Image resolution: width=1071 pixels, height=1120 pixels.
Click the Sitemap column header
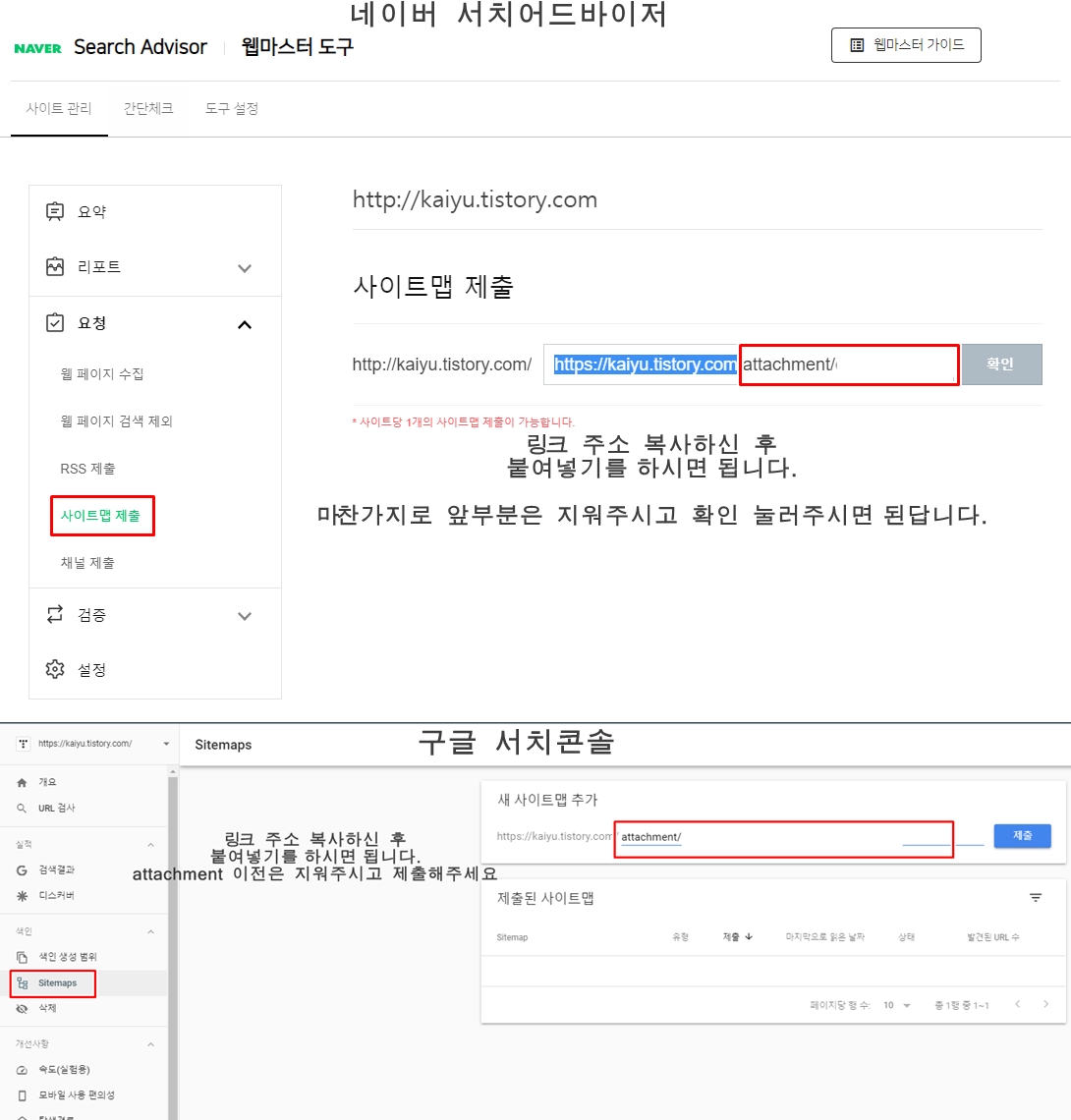[x=512, y=937]
